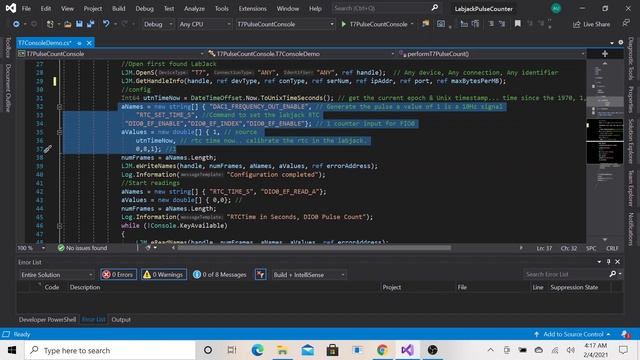Image resolution: width=640 pixels, height=360 pixels.
Task: Open the Project menu
Action: click(93, 9)
